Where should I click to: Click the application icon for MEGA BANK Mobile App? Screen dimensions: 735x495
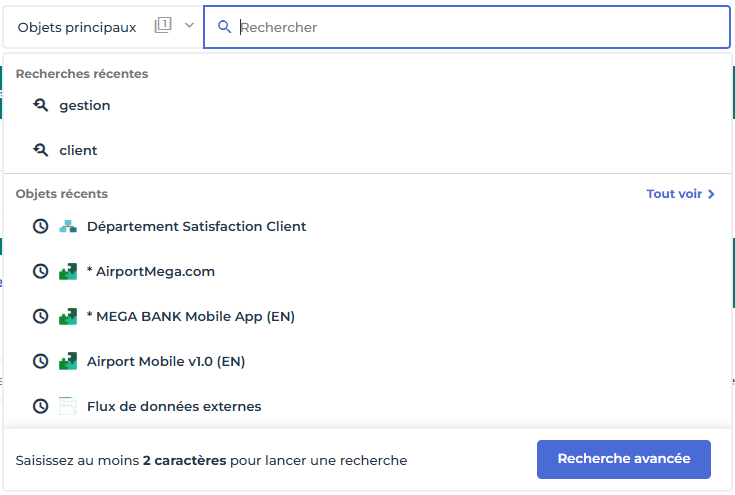click(68, 316)
